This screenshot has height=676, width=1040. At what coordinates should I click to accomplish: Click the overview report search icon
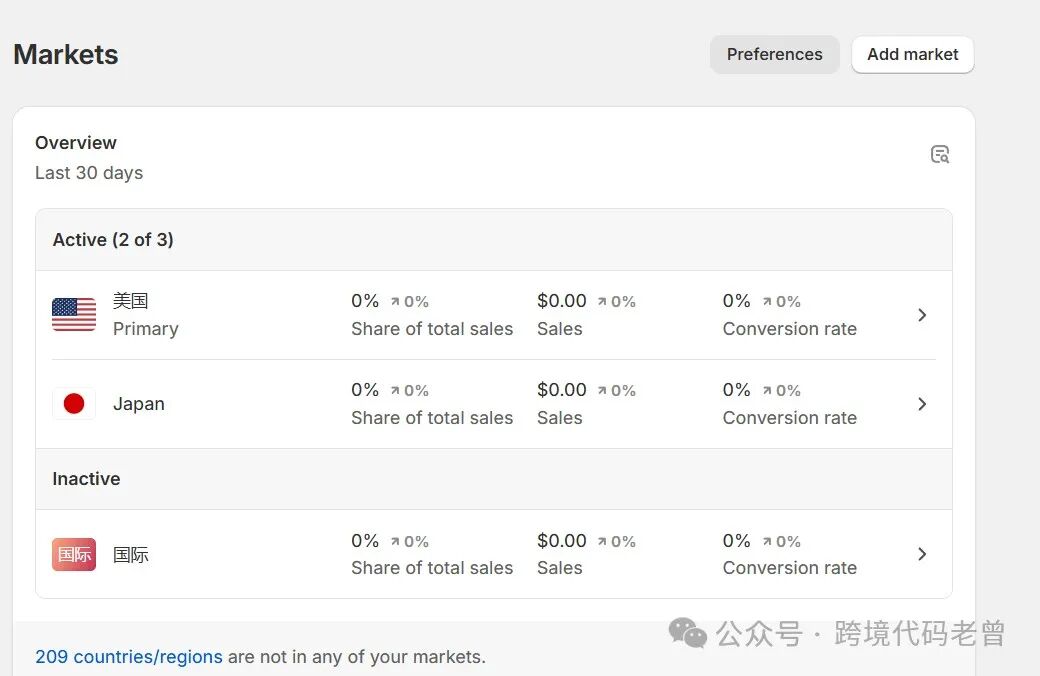939,154
